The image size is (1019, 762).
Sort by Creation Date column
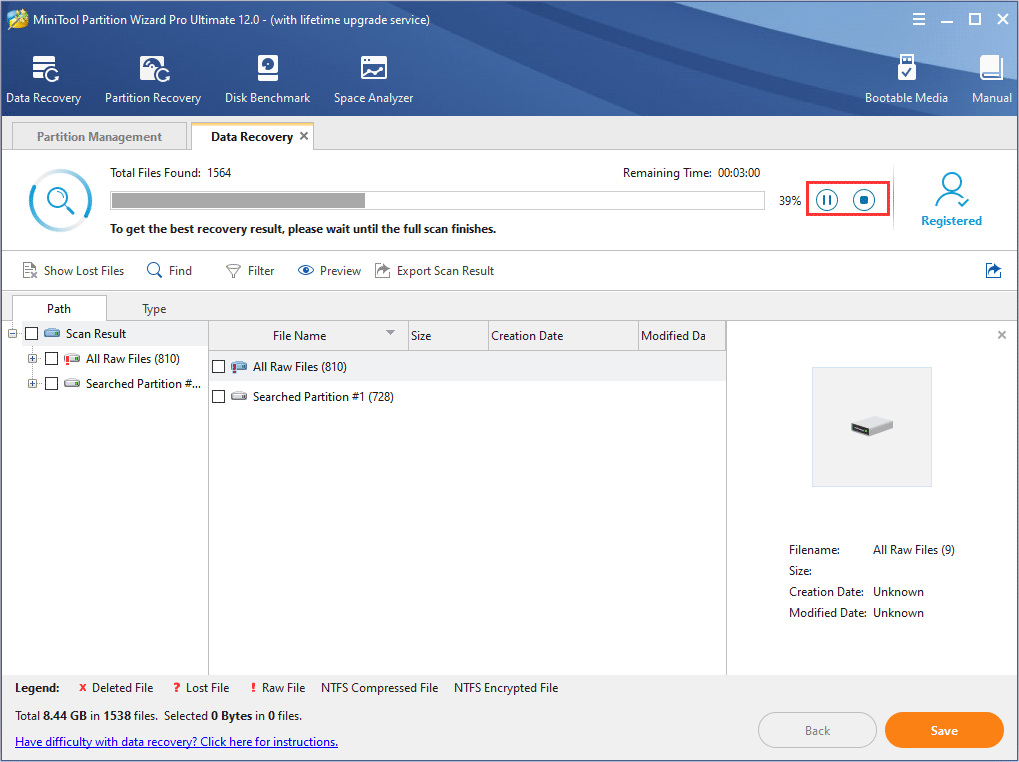(563, 336)
